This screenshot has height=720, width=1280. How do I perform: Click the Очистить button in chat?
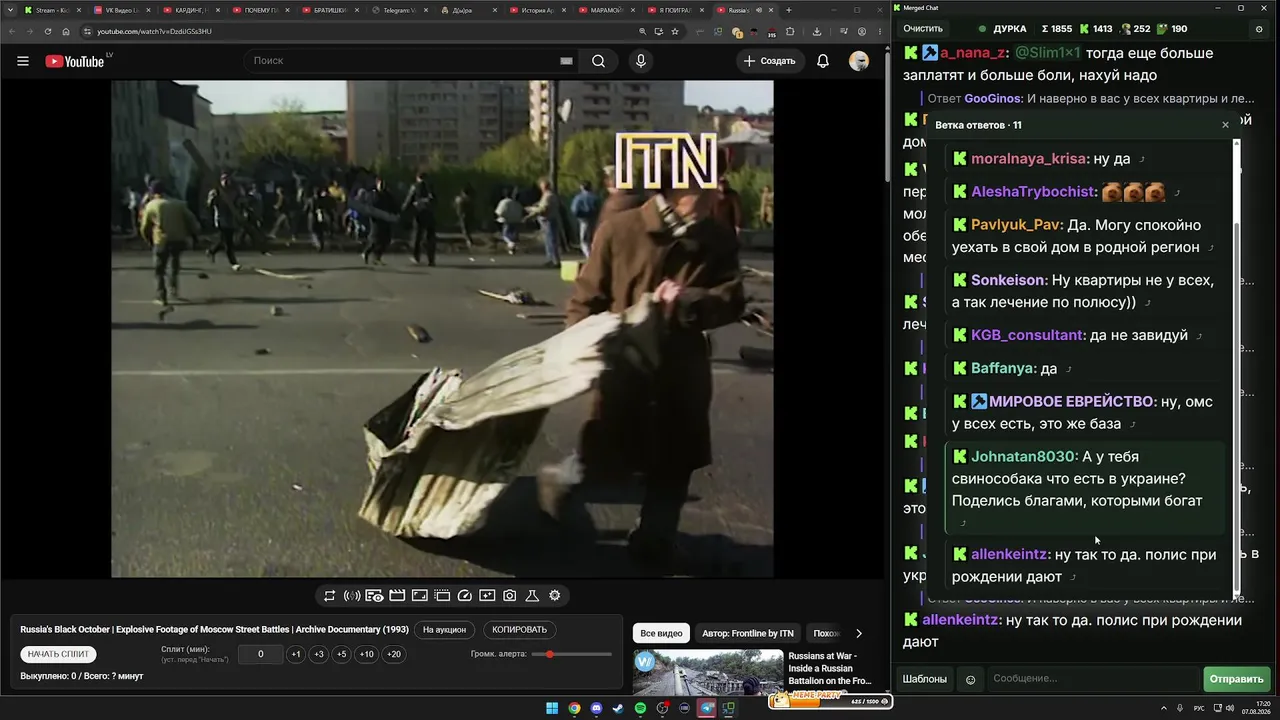click(923, 29)
